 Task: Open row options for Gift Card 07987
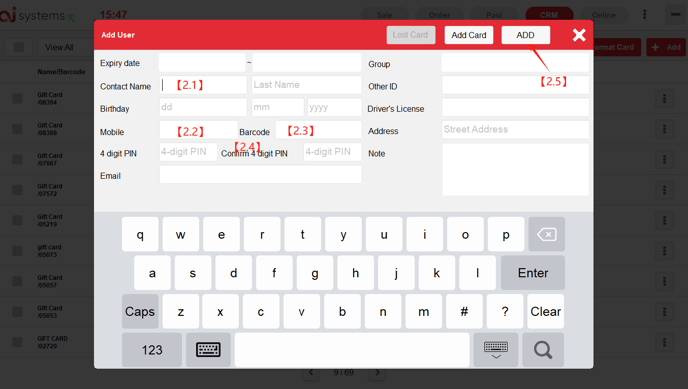[664, 159]
